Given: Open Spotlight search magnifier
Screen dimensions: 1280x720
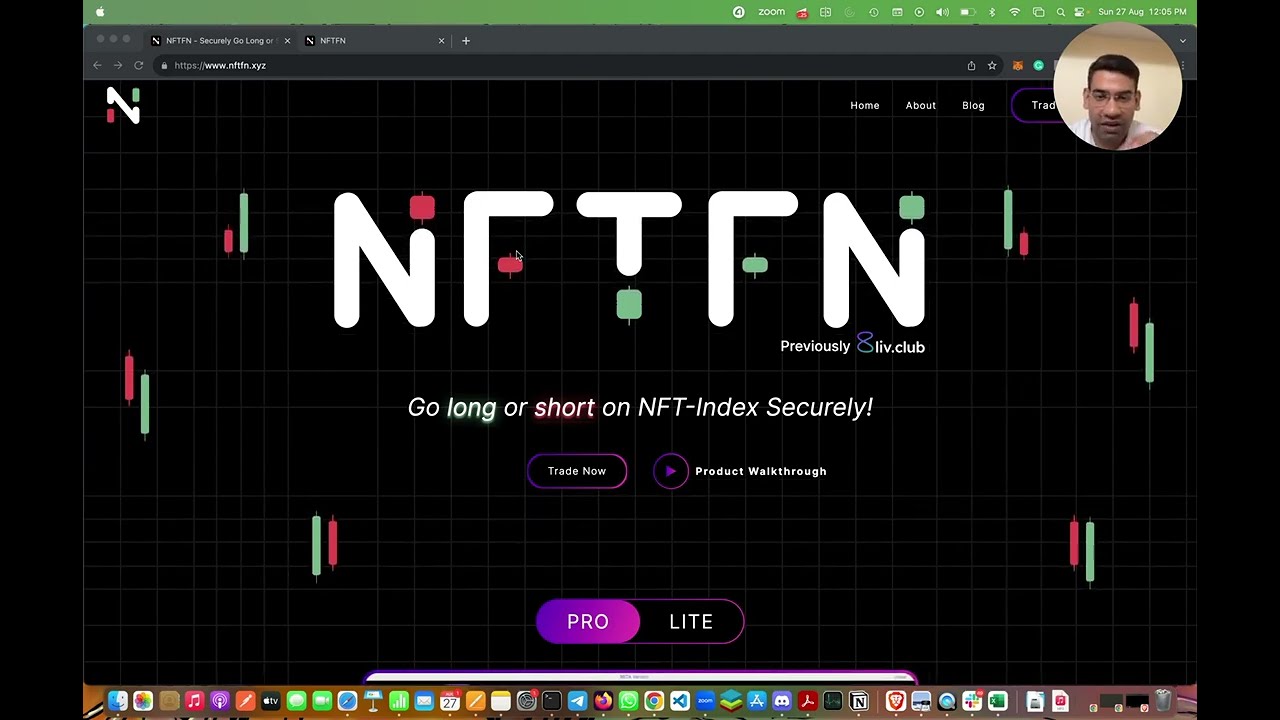Looking at the screenshot, I should coord(1060,12).
